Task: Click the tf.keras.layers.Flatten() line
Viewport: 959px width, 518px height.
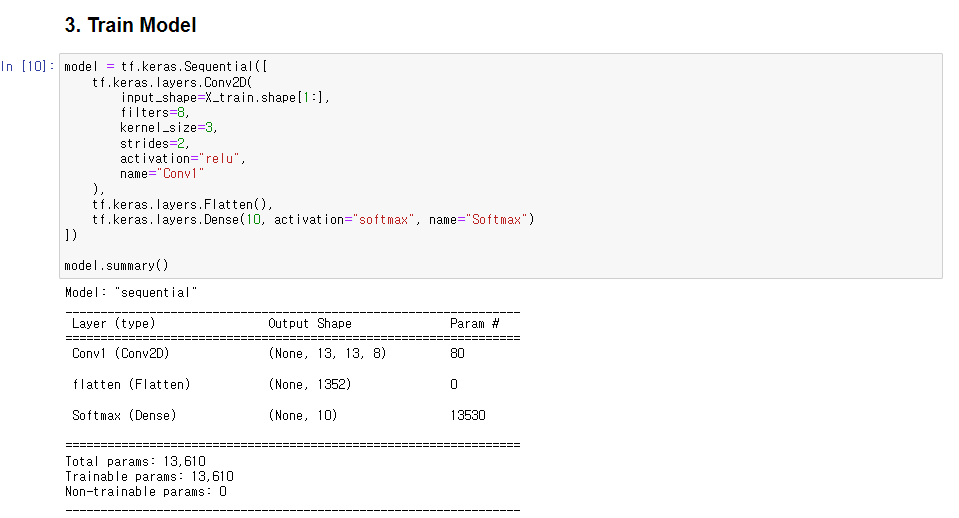Action: tap(182, 204)
